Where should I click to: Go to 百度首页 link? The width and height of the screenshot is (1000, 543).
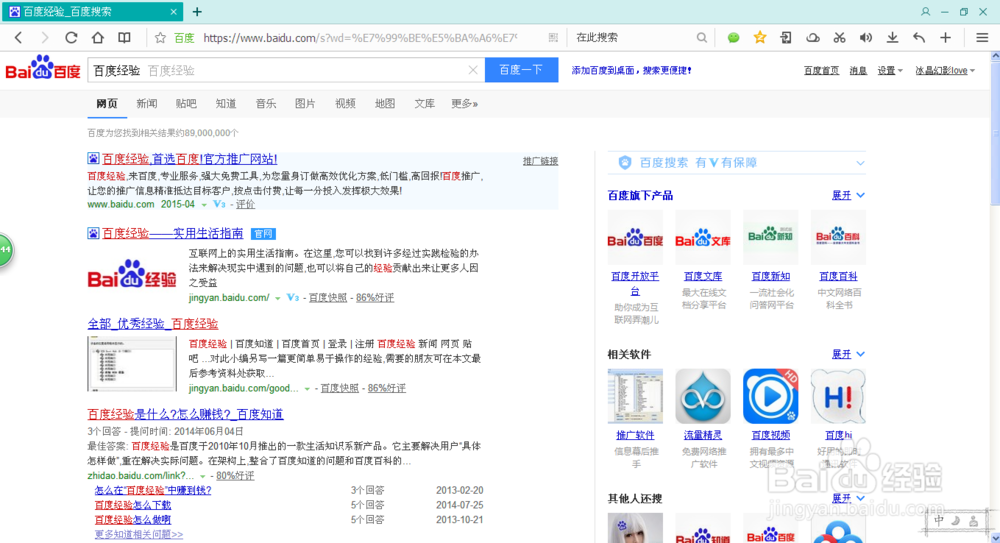point(821,71)
